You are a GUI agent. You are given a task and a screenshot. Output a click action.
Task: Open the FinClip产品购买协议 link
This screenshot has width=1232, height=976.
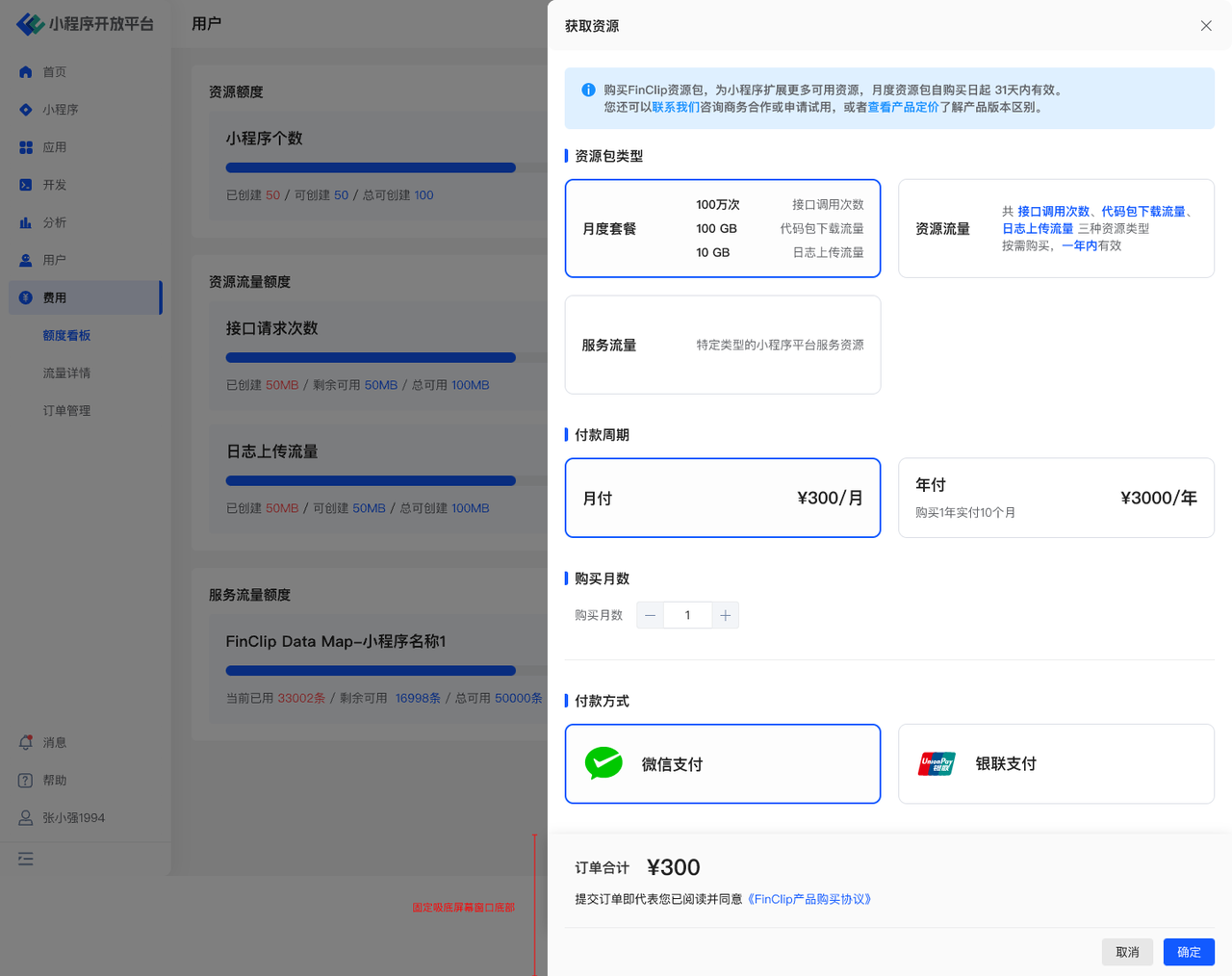click(809, 900)
